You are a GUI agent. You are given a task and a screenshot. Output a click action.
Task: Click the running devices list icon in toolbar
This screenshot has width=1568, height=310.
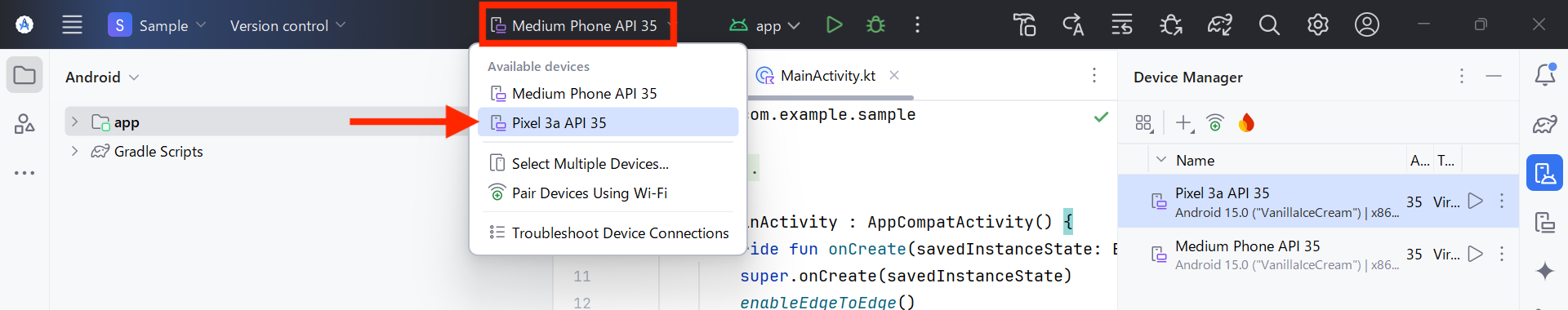coord(1122,25)
